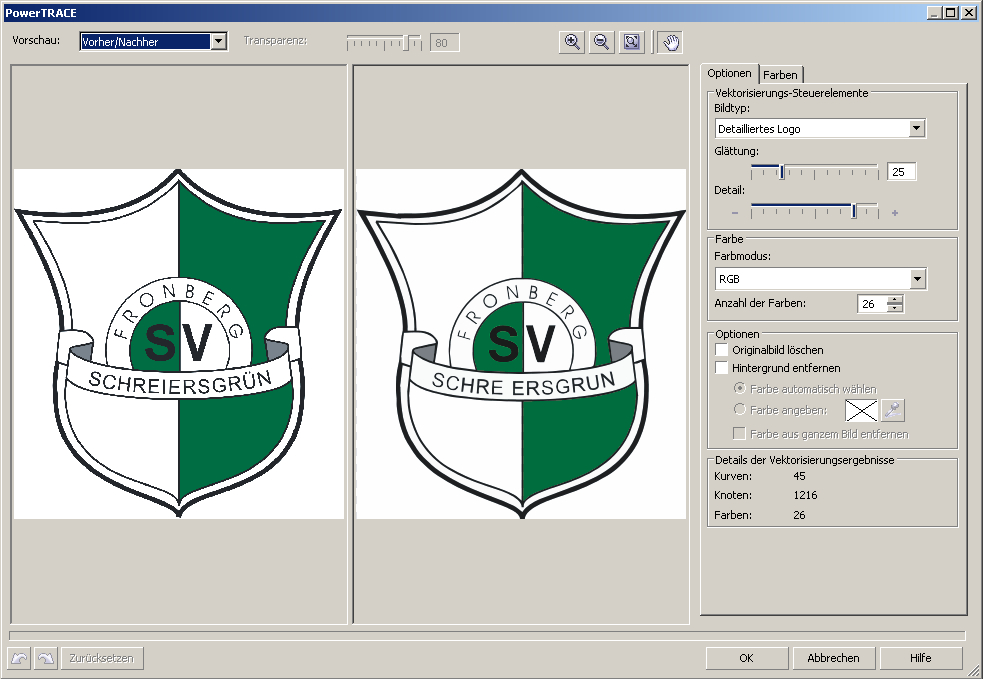Viewport: 984px width, 680px height.
Task: Click the Transparenz value field 80
Action: coord(444,43)
